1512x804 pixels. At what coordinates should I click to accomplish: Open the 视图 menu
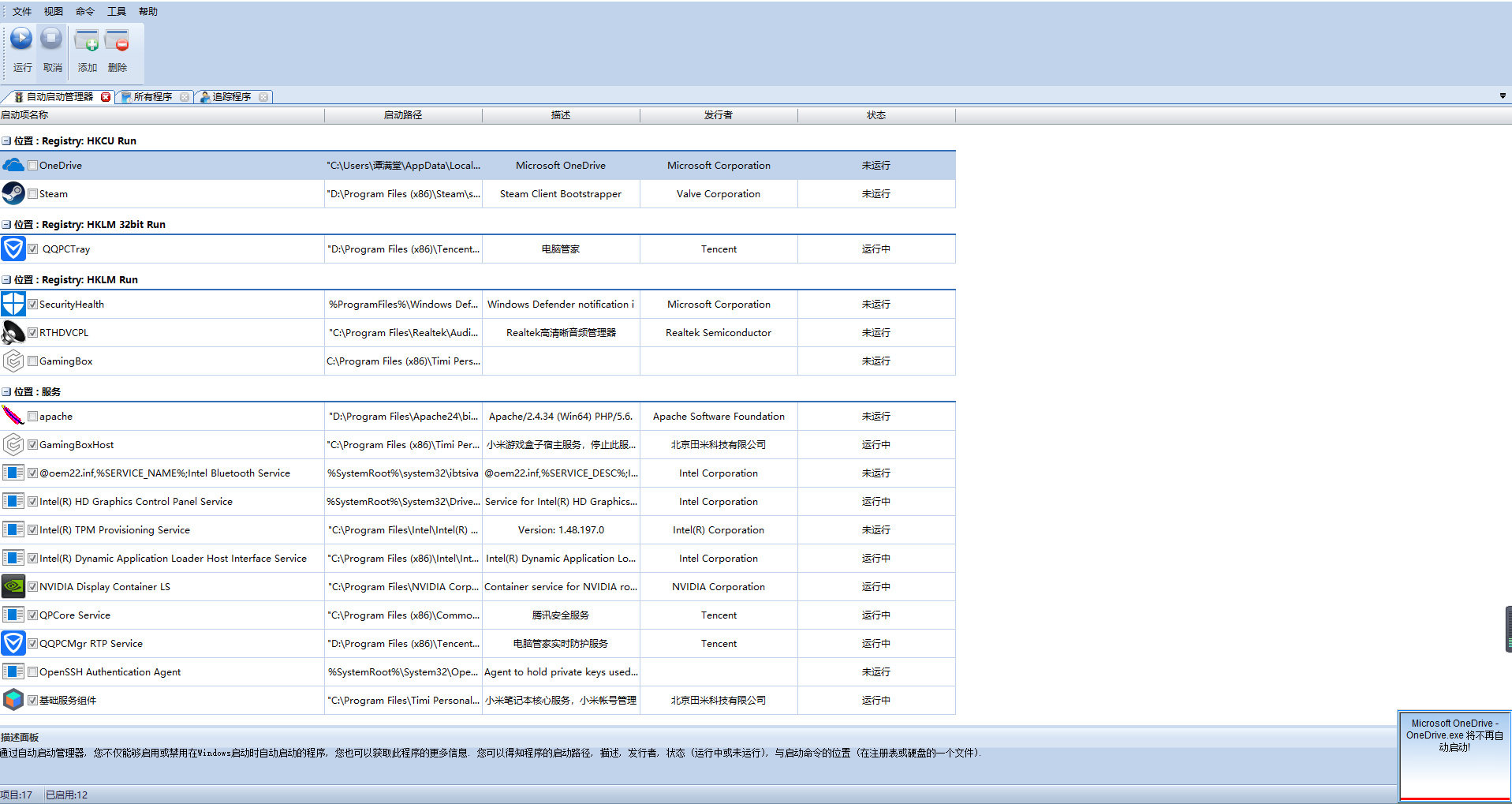(54, 11)
